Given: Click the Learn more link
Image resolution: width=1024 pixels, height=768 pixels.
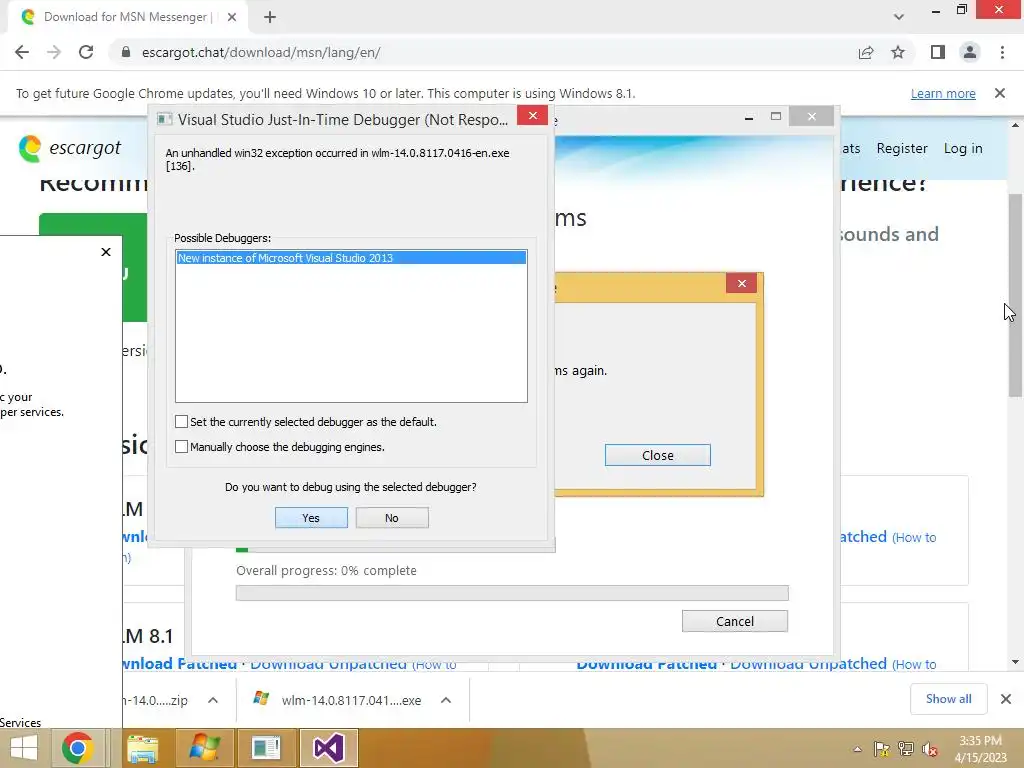Looking at the screenshot, I should click(943, 93).
